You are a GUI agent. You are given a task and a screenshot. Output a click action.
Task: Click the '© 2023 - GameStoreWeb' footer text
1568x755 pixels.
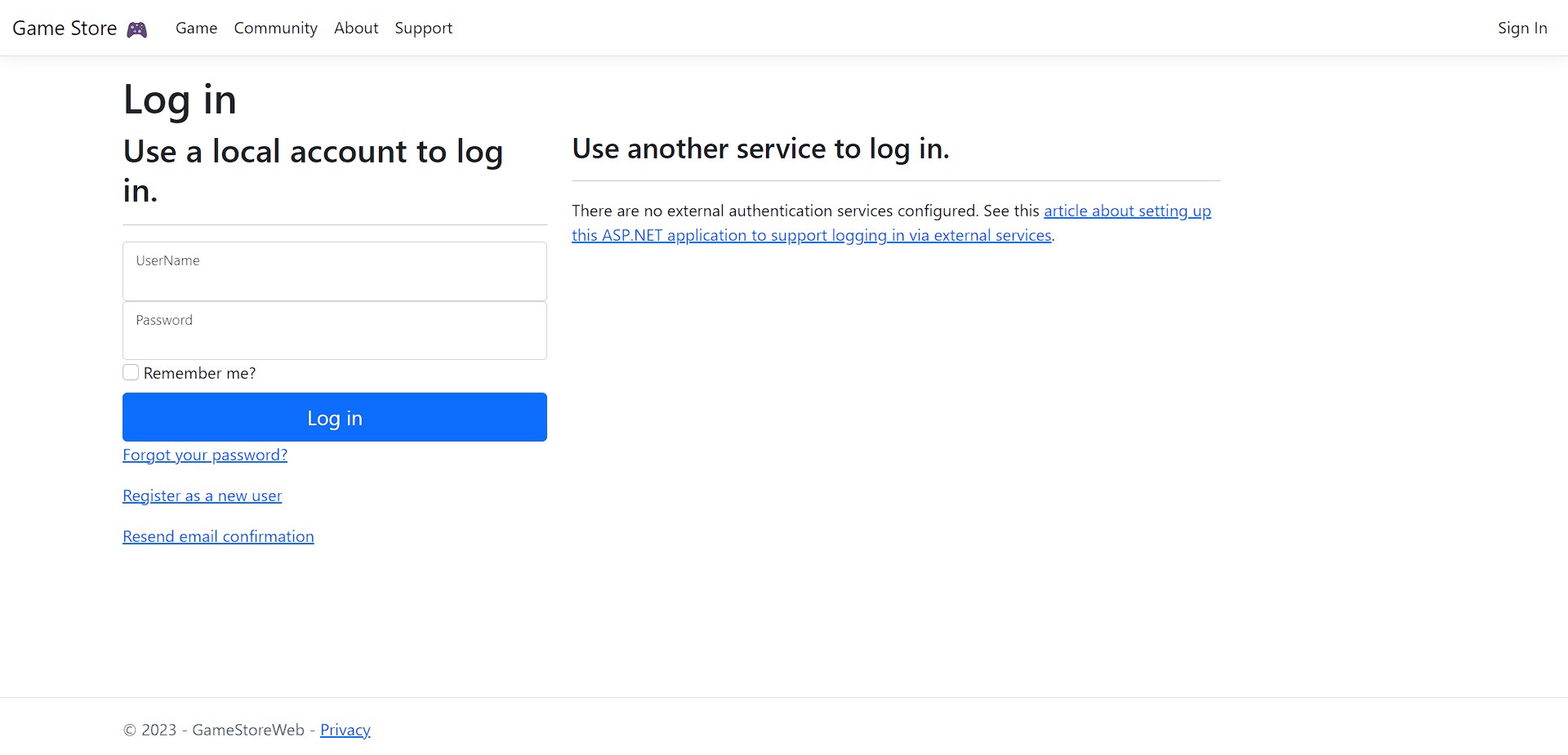click(x=214, y=730)
